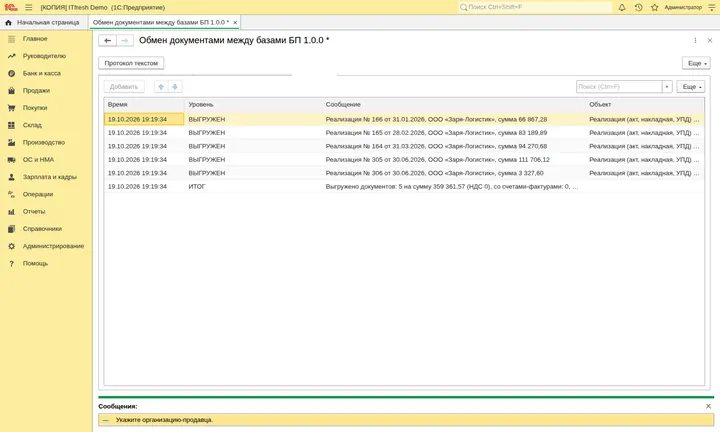This screenshot has height=432, width=720.
Task: Select row Реализация № 164 от 31.03.2026
Action: point(404,146)
